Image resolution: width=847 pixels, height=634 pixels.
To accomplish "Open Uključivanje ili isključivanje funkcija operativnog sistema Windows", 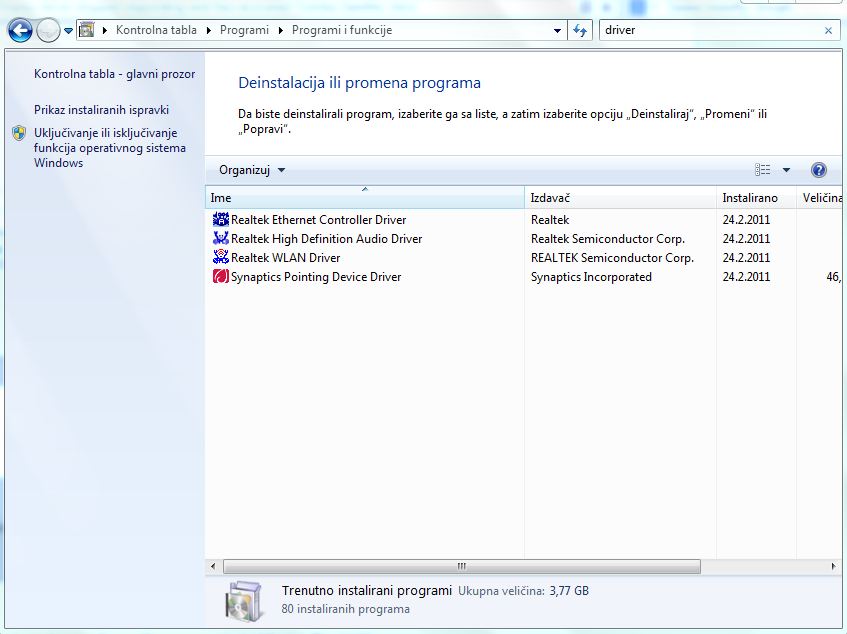I will [x=110, y=148].
